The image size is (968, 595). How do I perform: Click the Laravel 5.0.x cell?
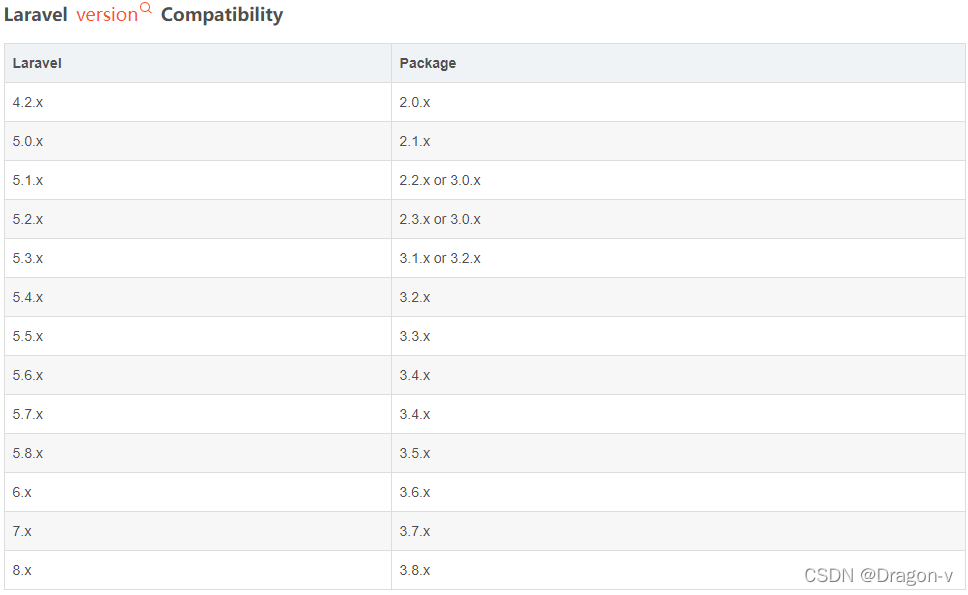(28, 141)
